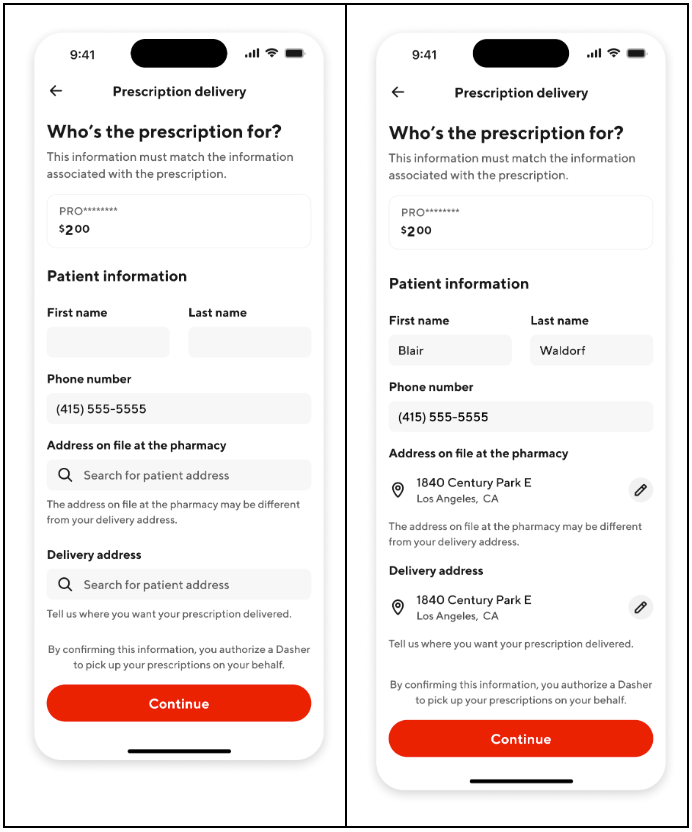This screenshot has width=692, height=832.
Task: Select the Last name field containing Waldorf
Action: [591, 350]
